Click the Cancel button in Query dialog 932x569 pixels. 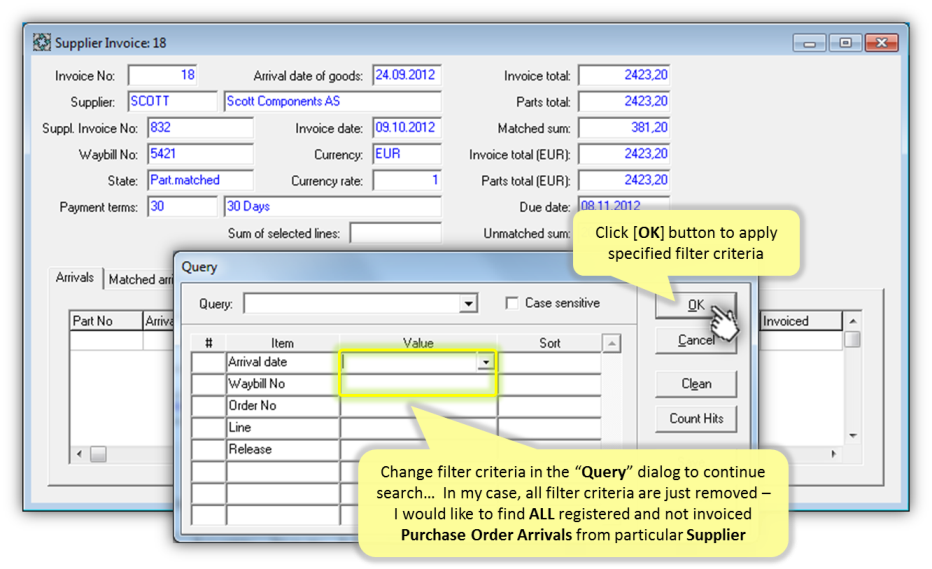(696, 340)
